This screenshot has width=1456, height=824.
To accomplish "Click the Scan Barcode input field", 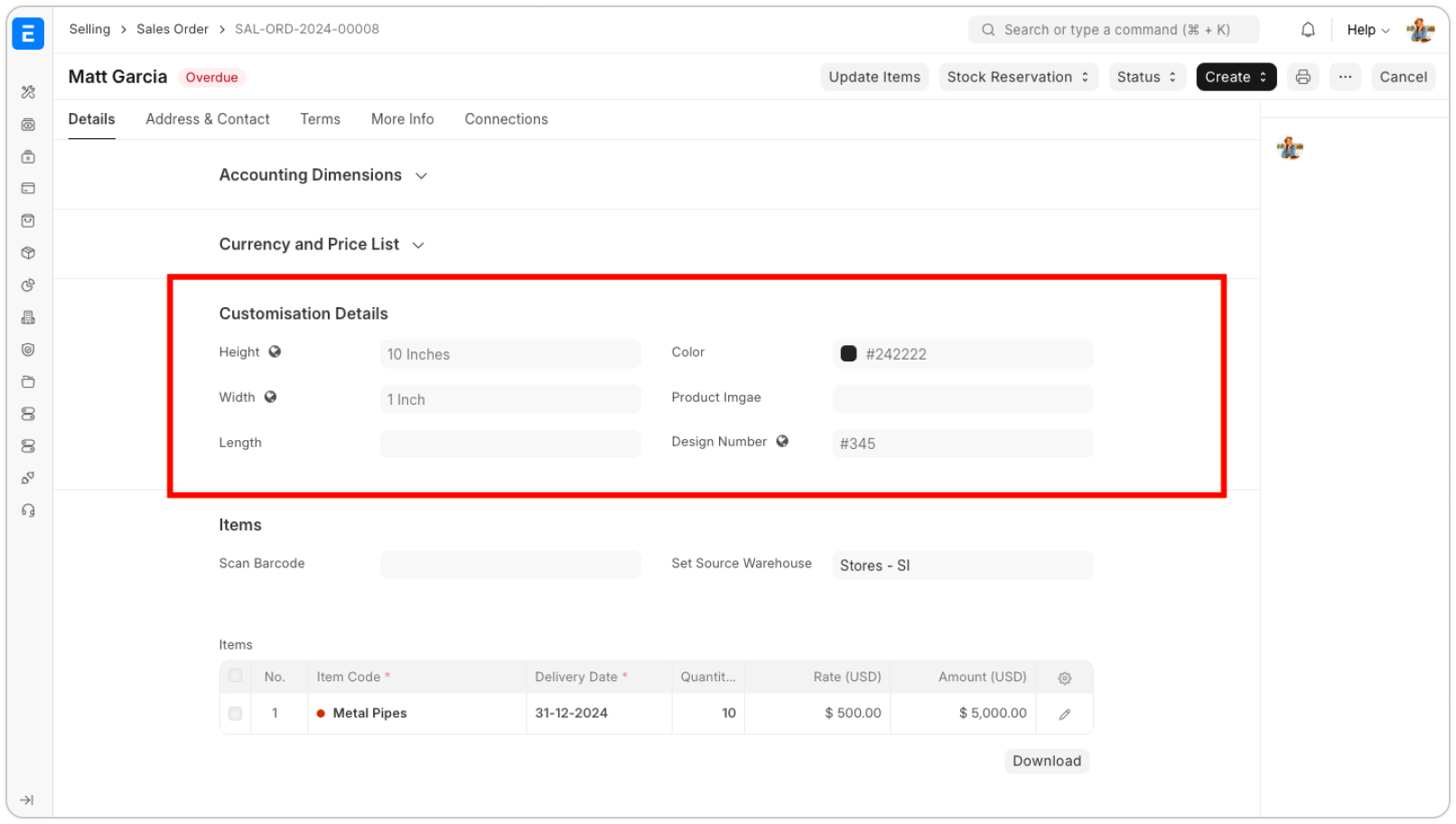I will (x=510, y=565).
